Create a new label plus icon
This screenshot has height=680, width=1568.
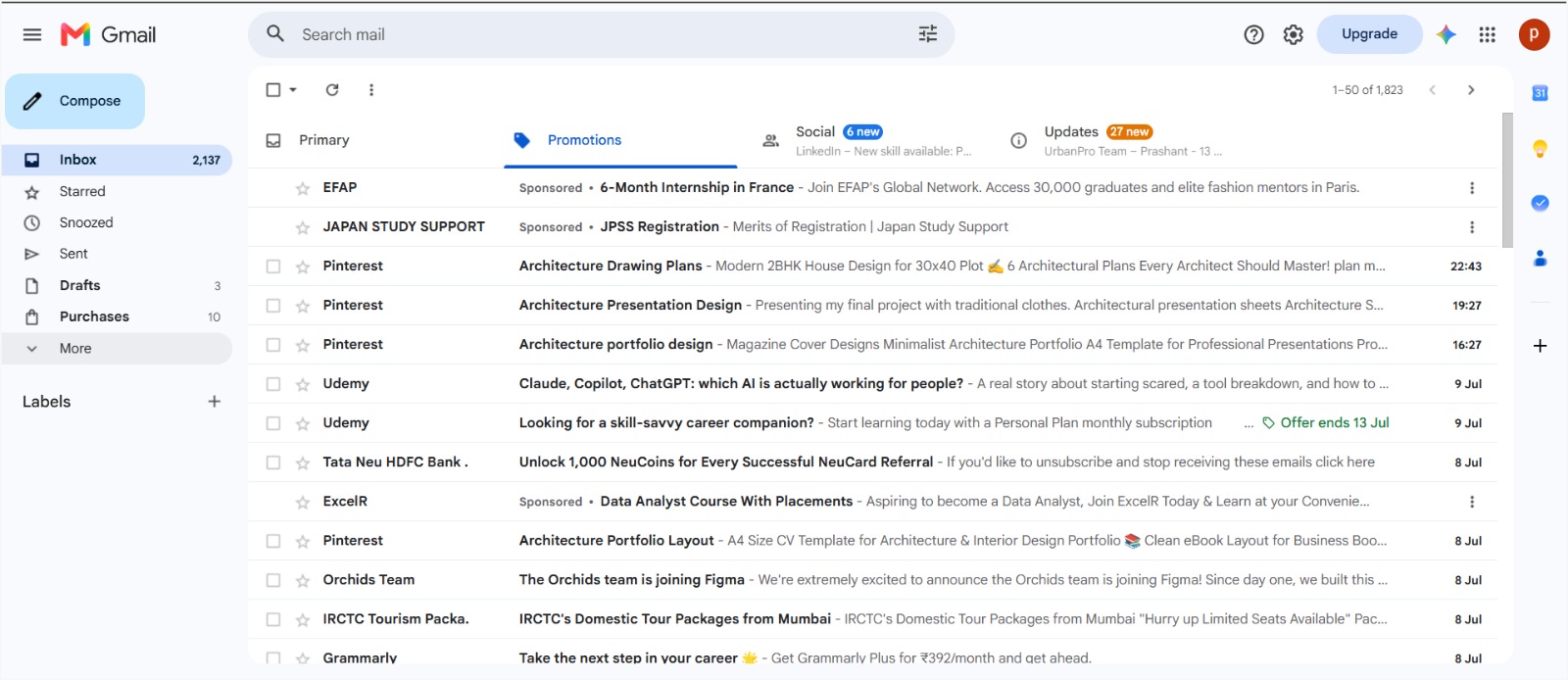214,402
